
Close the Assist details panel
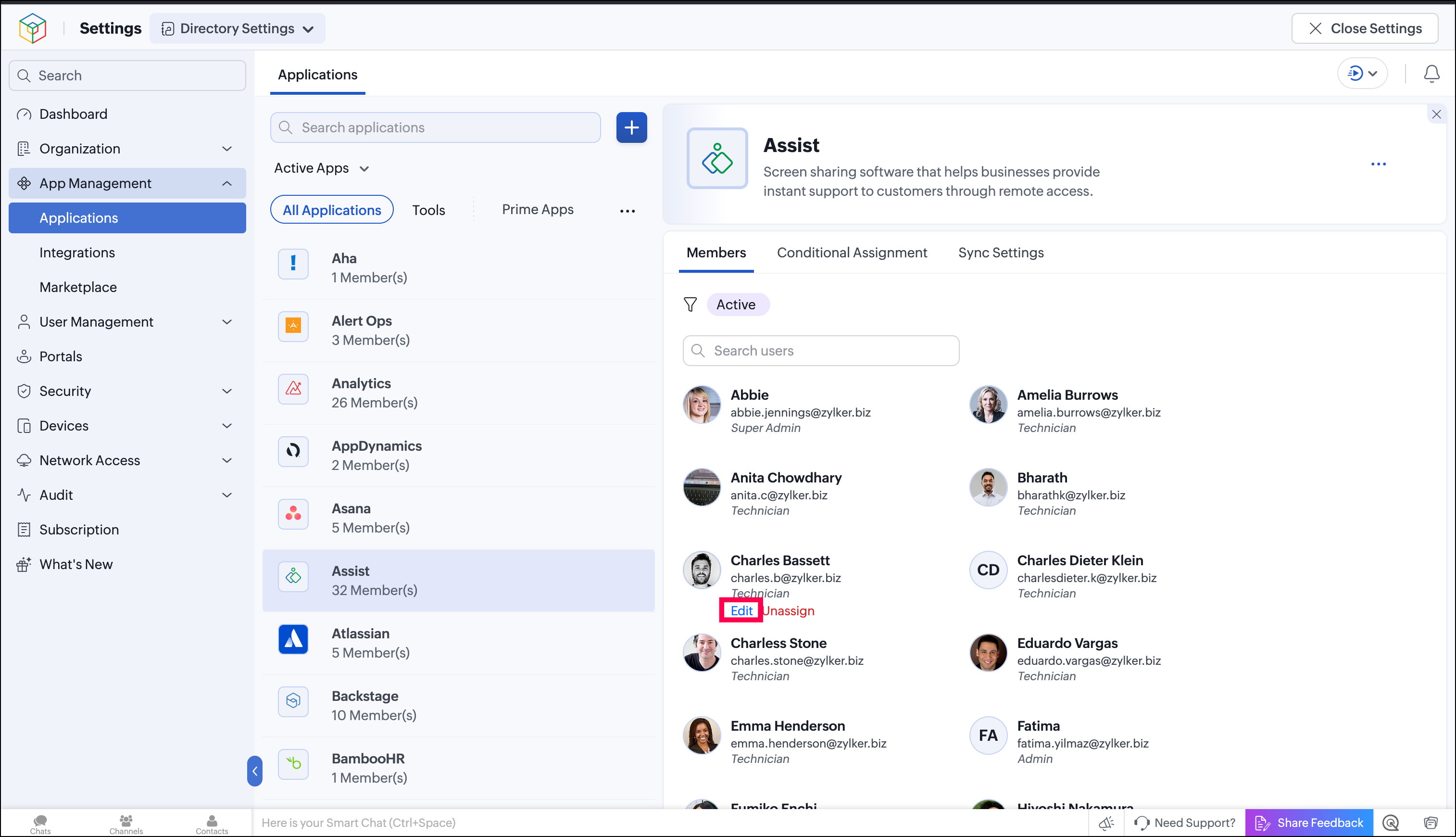[x=1436, y=114]
